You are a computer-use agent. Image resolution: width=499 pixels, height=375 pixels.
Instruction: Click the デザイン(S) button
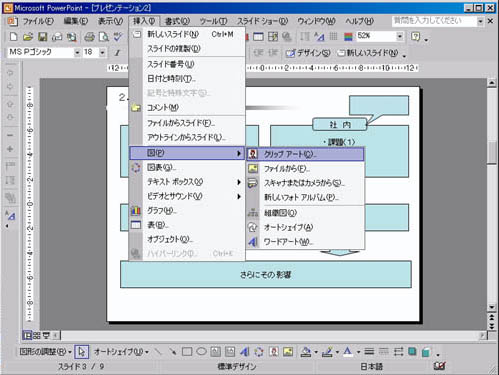tap(308, 53)
